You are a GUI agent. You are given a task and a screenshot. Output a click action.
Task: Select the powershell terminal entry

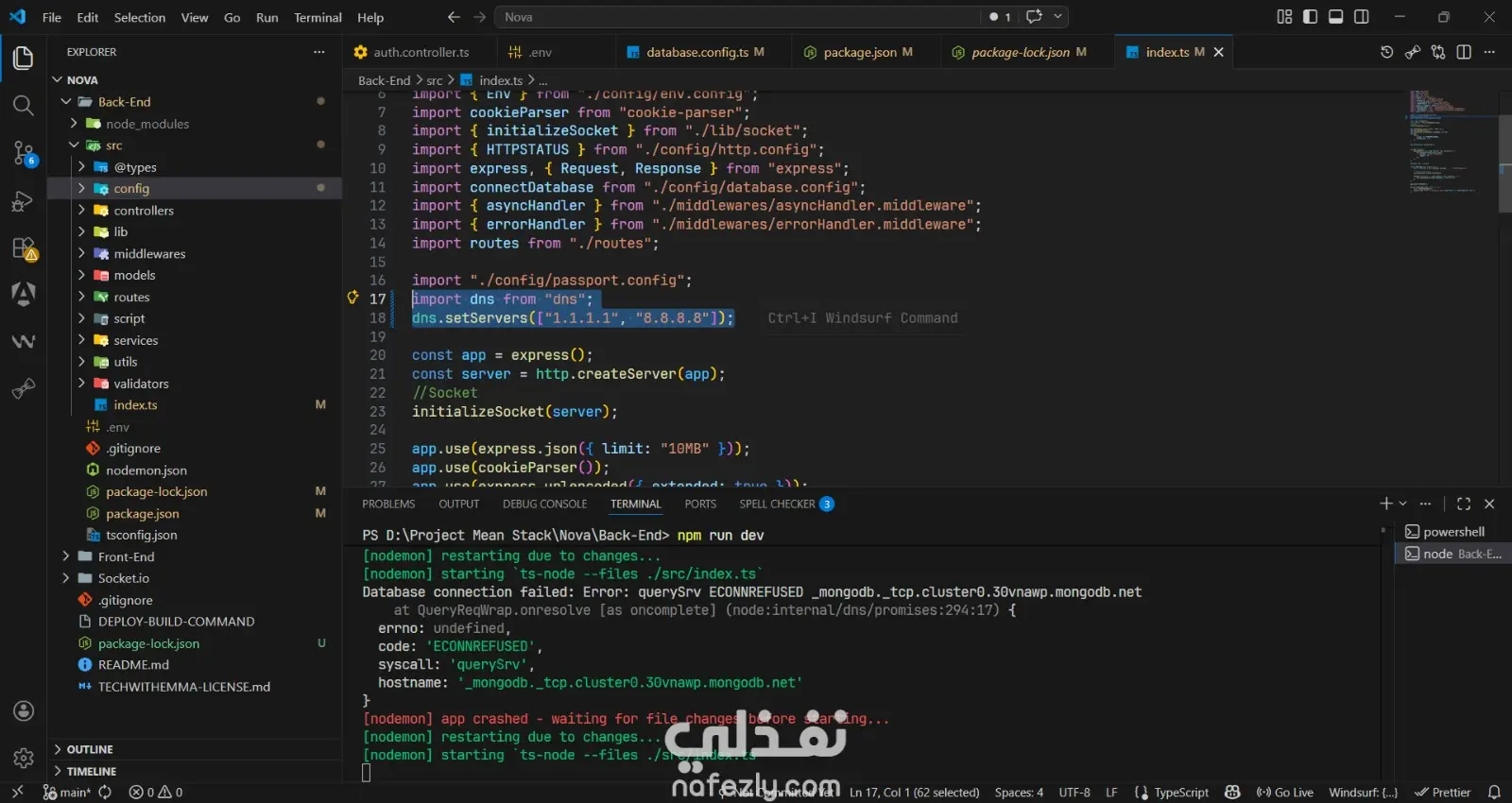(x=1453, y=532)
